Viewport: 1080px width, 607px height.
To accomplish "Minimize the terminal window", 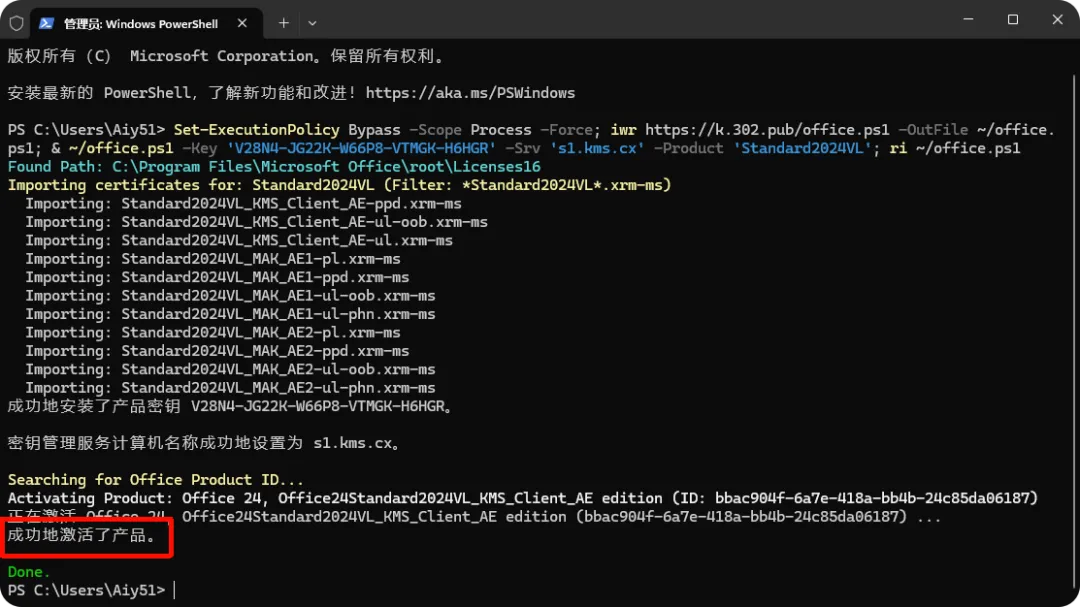I will (968, 19).
